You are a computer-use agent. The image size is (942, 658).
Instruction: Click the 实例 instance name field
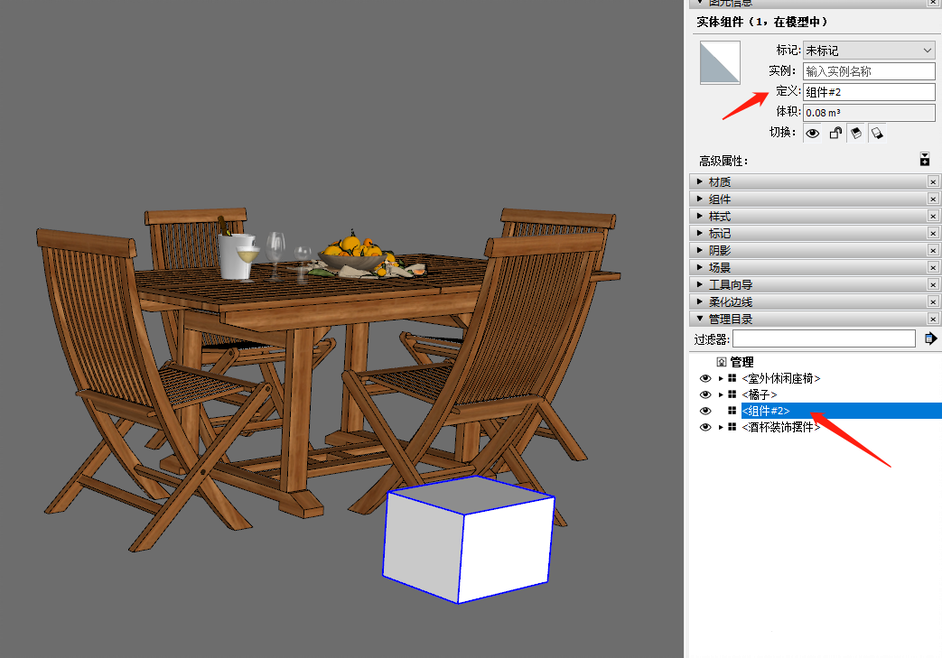pos(869,71)
